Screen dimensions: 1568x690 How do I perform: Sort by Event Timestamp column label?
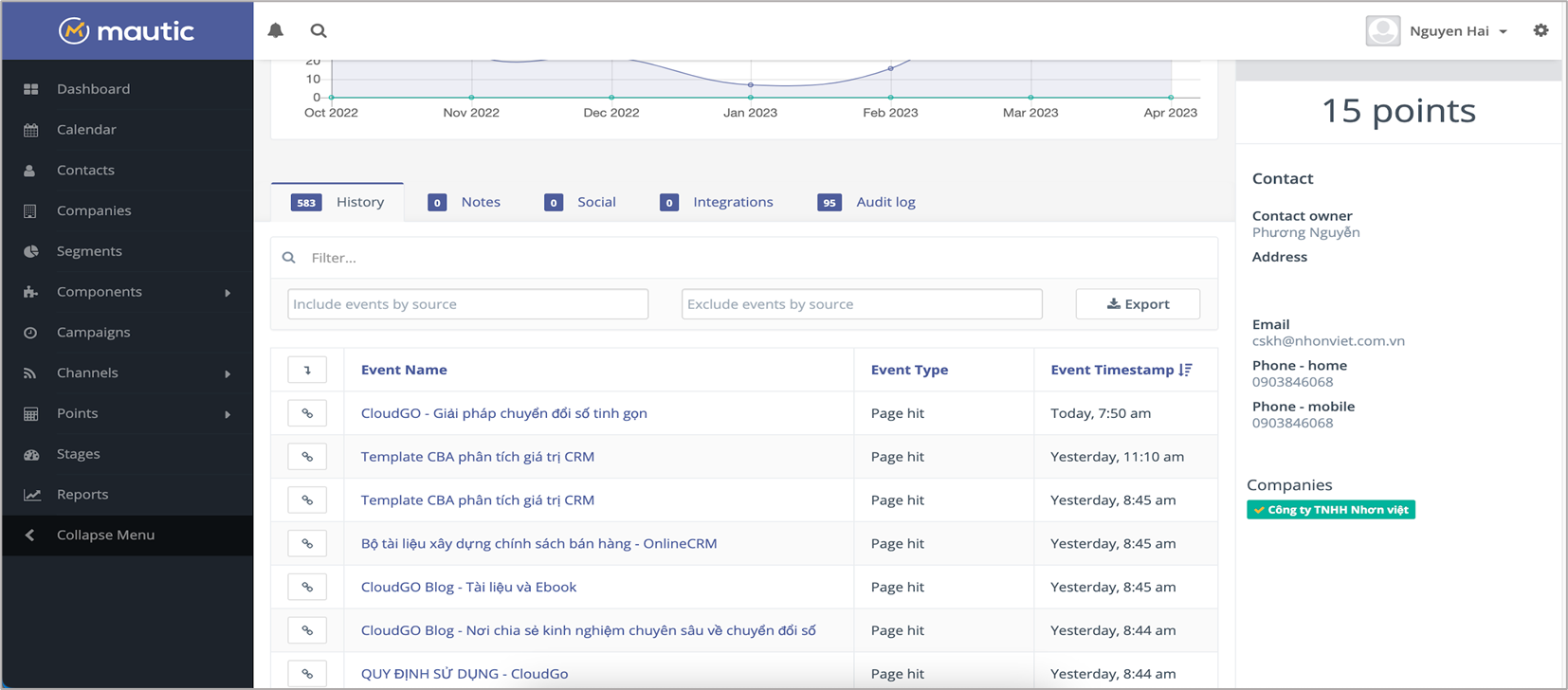pyautogui.click(x=1112, y=370)
